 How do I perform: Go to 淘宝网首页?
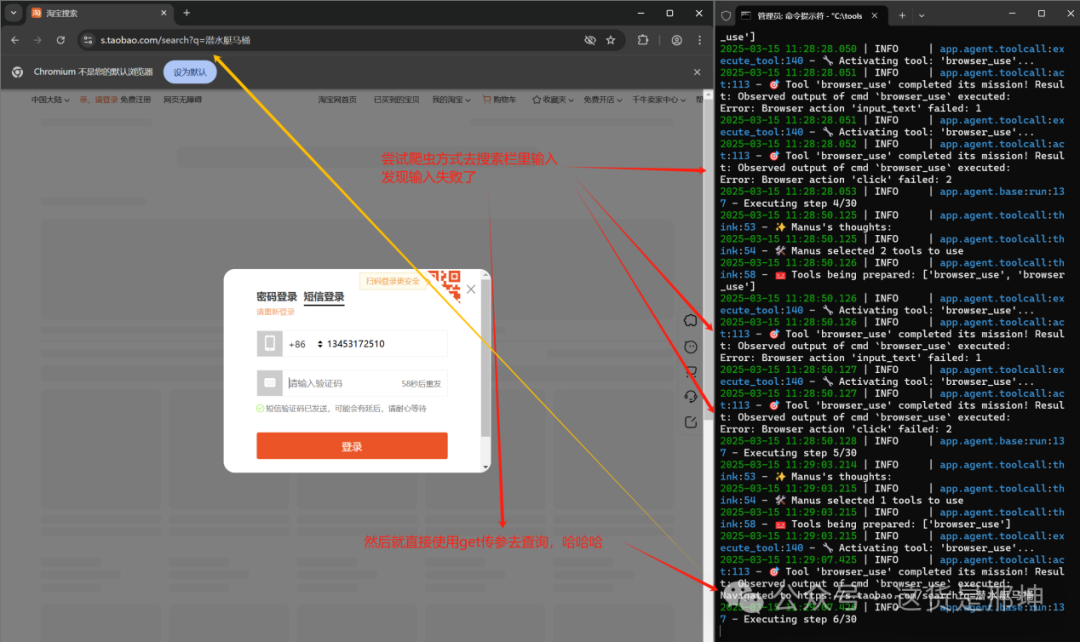pos(338,100)
